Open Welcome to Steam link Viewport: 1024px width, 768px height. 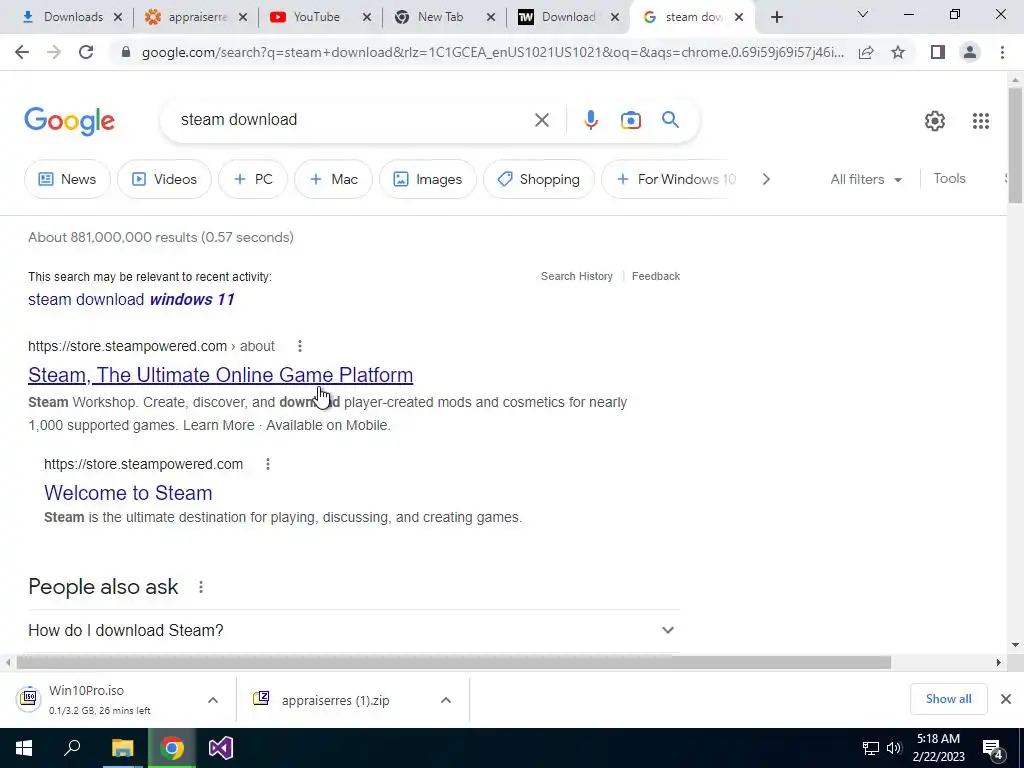pyautogui.click(x=128, y=493)
